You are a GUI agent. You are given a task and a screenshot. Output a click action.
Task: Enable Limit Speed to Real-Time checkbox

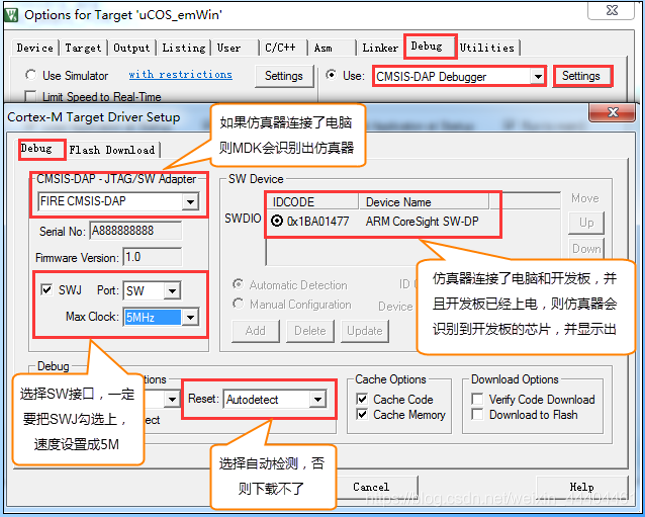point(30,97)
